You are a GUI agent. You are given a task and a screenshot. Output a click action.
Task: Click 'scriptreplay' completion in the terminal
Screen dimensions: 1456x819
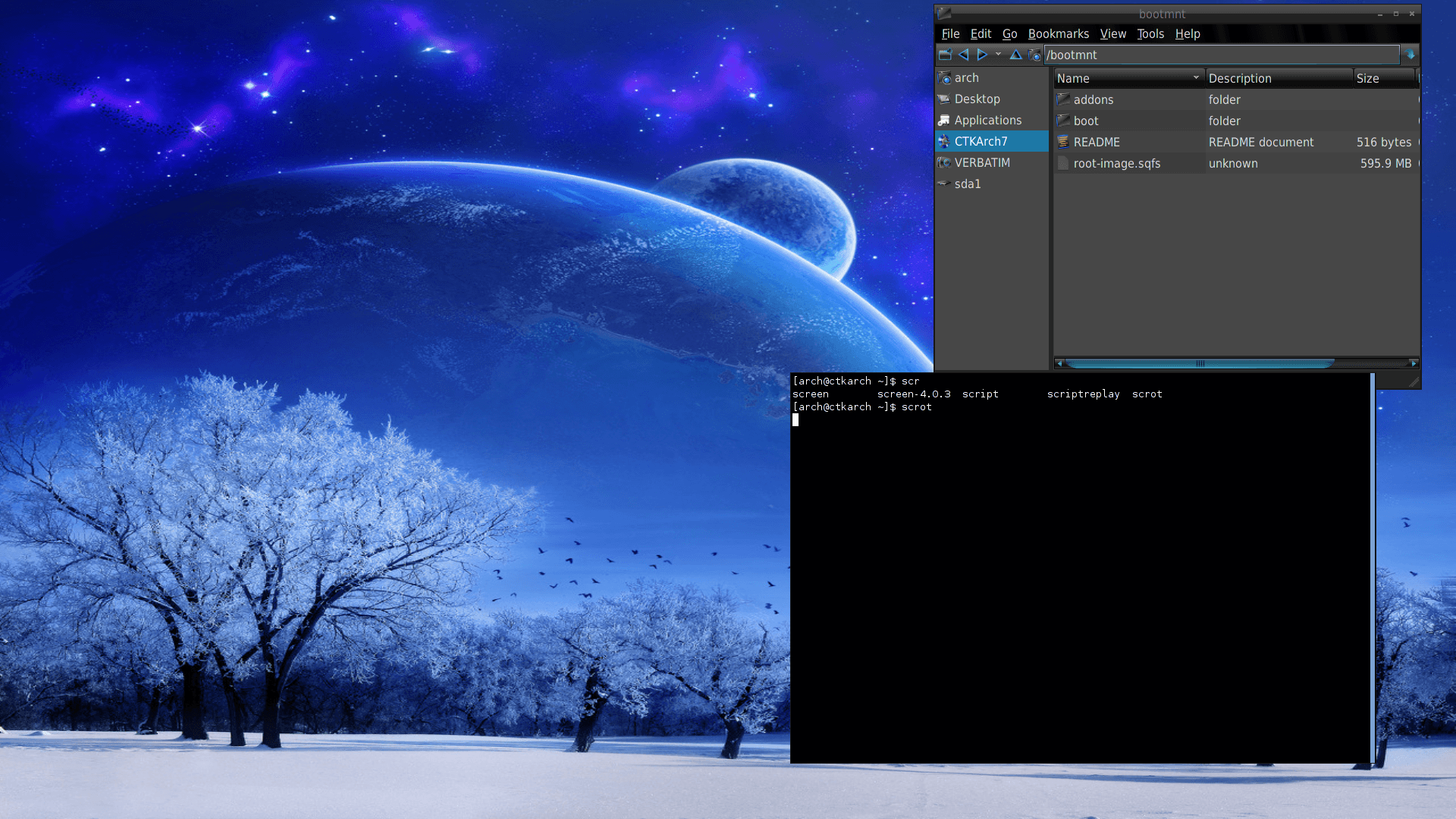coord(1083,394)
